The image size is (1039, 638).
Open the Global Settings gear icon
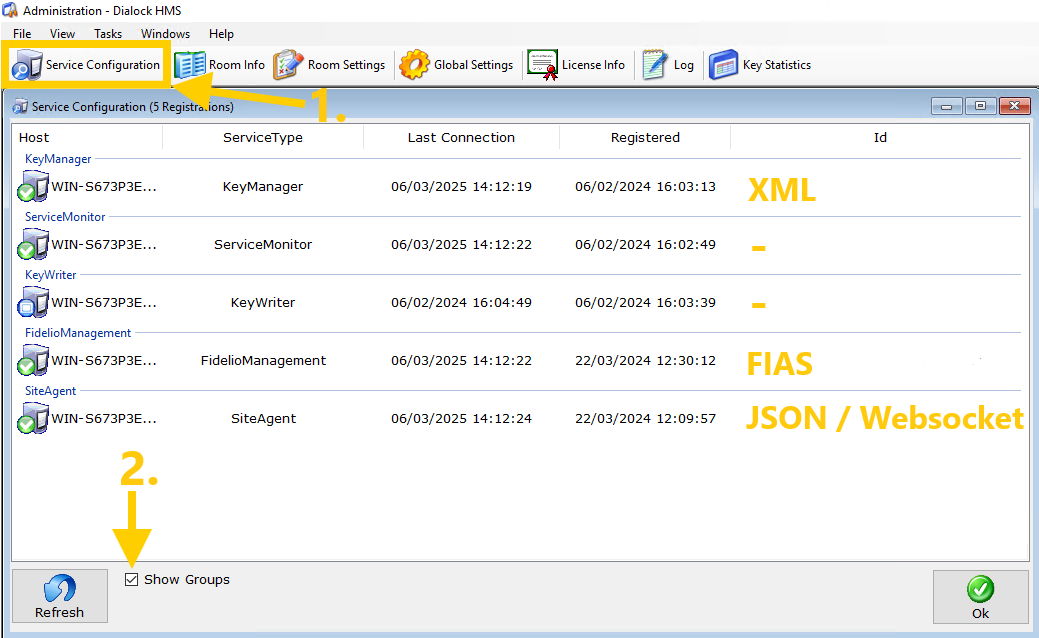pyautogui.click(x=414, y=65)
